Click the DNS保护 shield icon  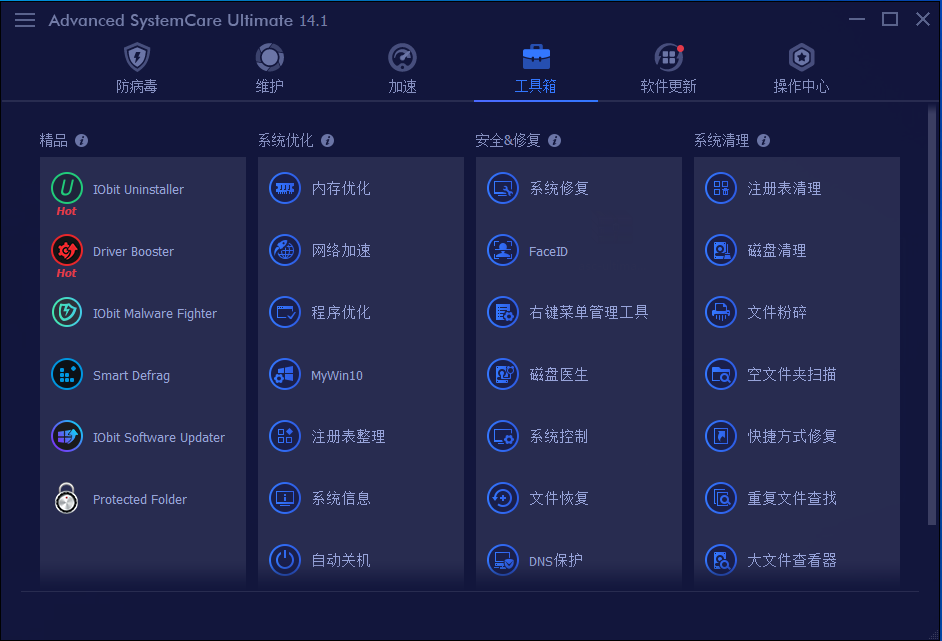(x=503, y=560)
